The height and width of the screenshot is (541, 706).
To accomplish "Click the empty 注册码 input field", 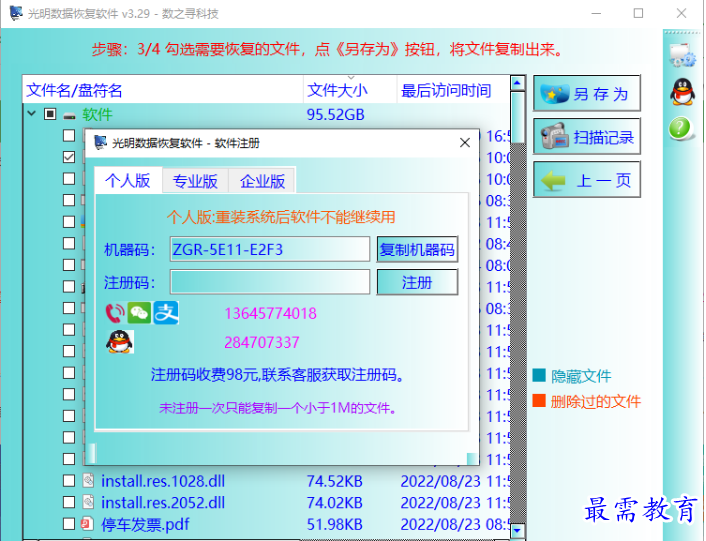I will (x=270, y=282).
